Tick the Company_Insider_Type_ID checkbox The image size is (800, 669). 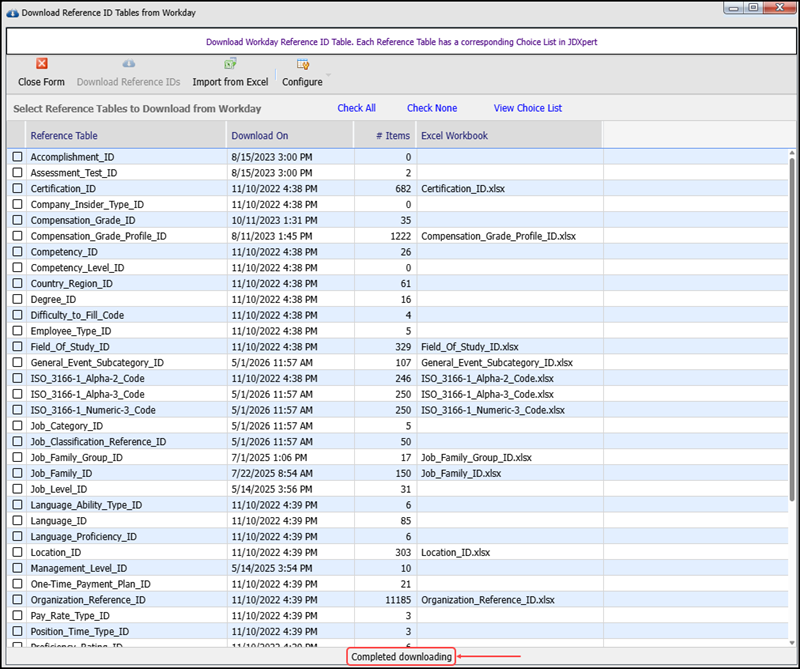[x=17, y=204]
